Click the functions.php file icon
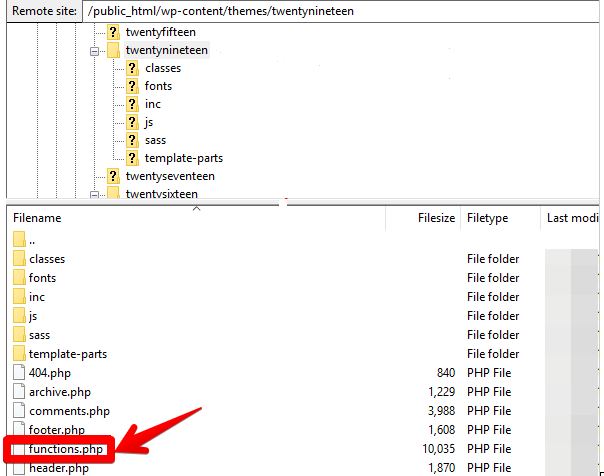 (20, 449)
